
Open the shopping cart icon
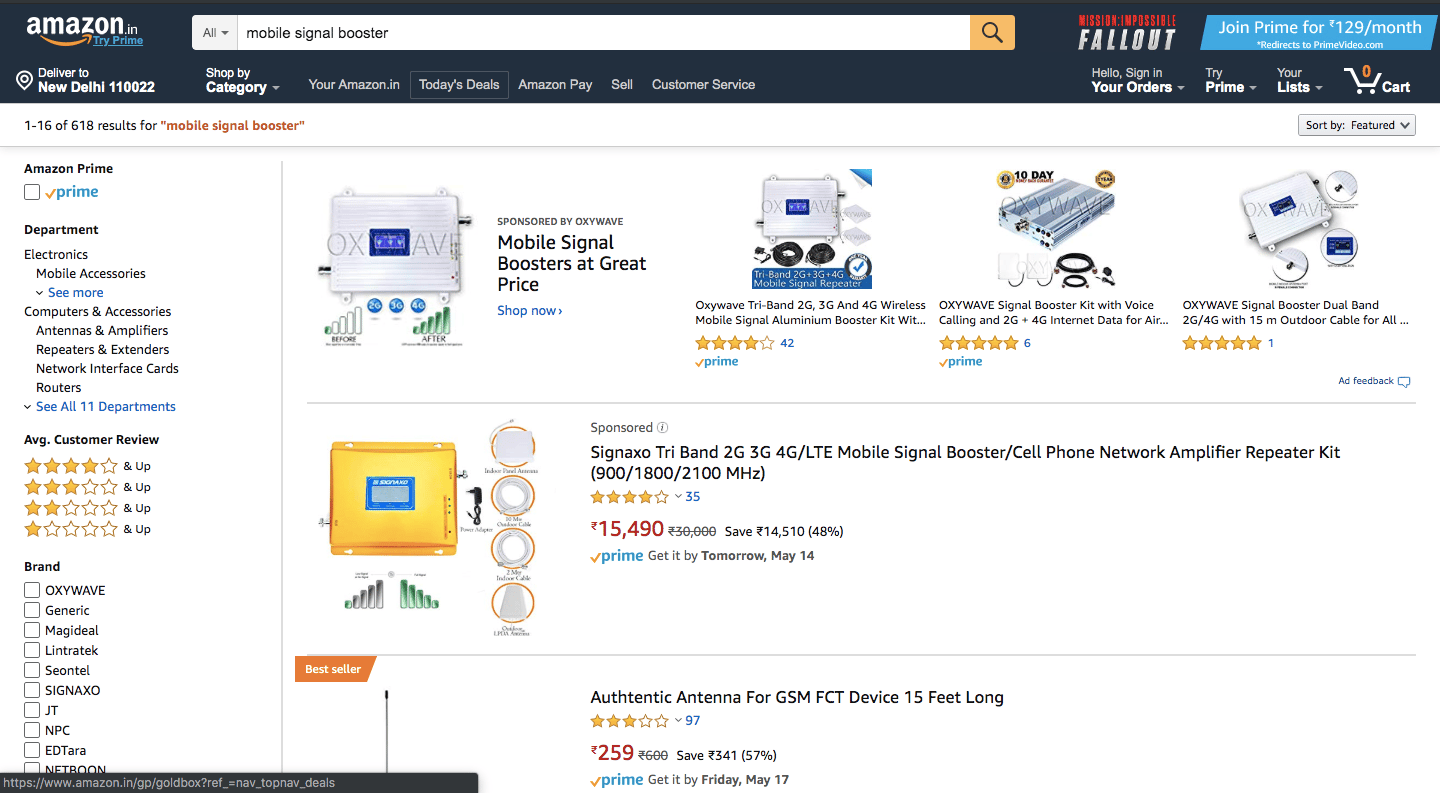(x=1362, y=80)
